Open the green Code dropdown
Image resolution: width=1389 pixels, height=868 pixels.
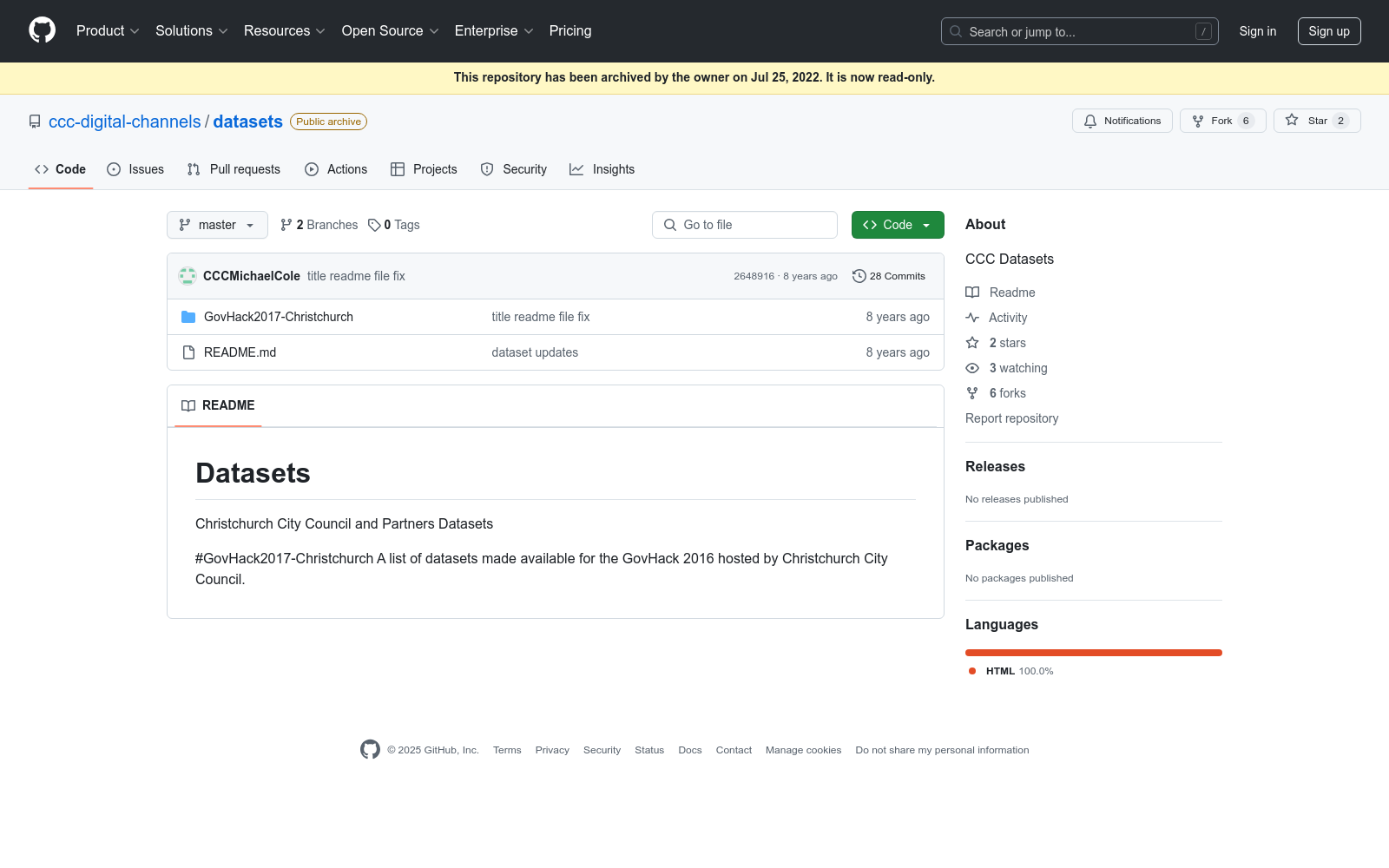[x=898, y=225]
